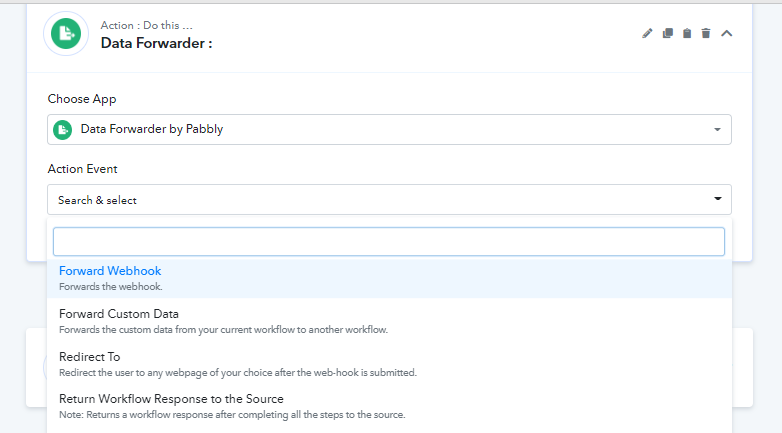Viewport: 782px width, 433px height.
Task: Focus the event search input field
Action: (389, 241)
